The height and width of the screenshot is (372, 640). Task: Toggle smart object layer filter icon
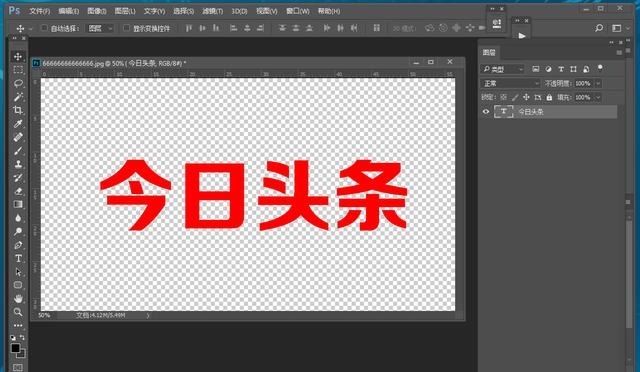586,69
